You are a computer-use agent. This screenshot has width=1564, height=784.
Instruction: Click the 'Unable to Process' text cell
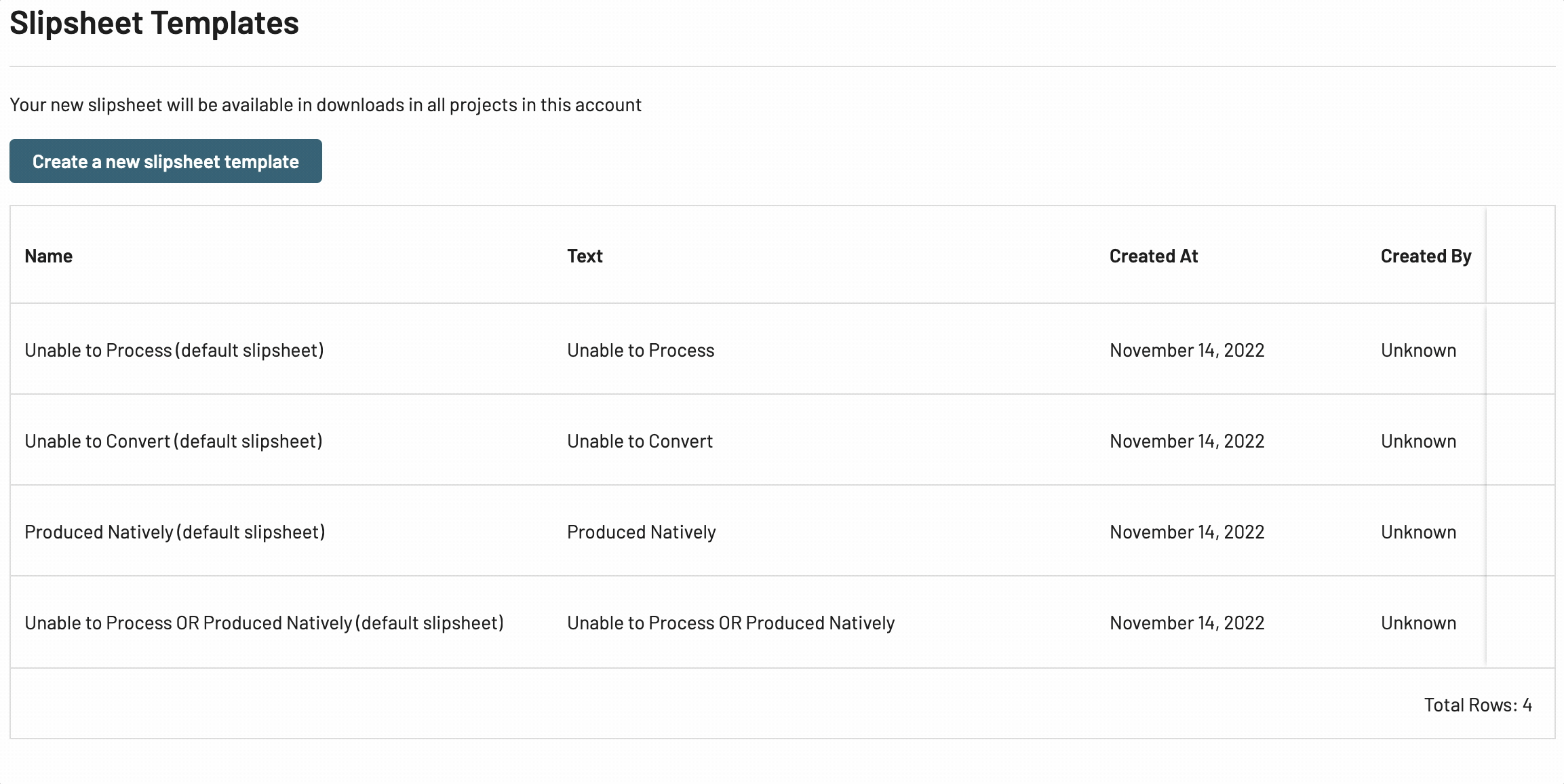coord(641,350)
